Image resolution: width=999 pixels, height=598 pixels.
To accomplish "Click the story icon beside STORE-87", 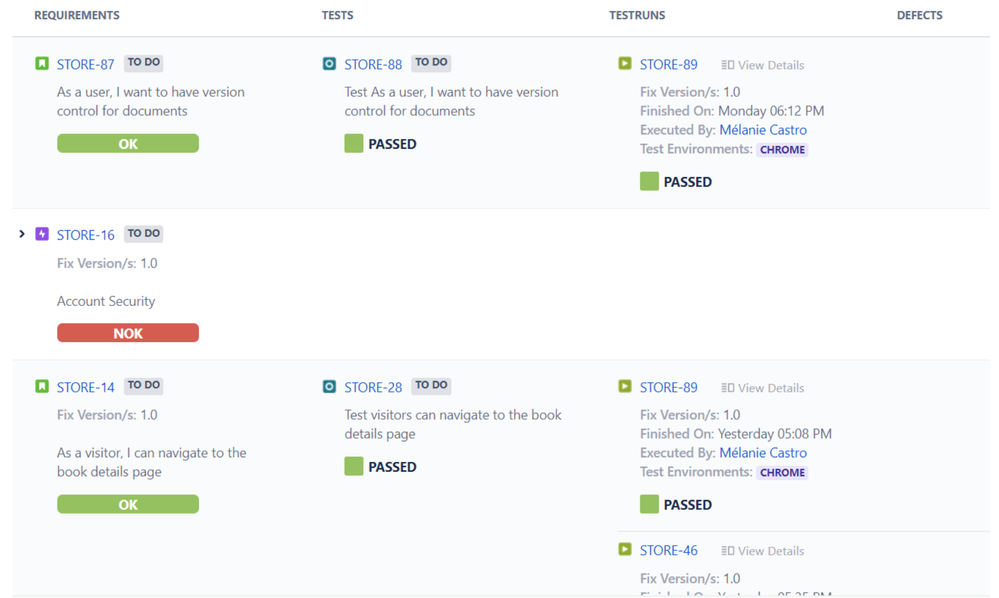I will point(42,64).
